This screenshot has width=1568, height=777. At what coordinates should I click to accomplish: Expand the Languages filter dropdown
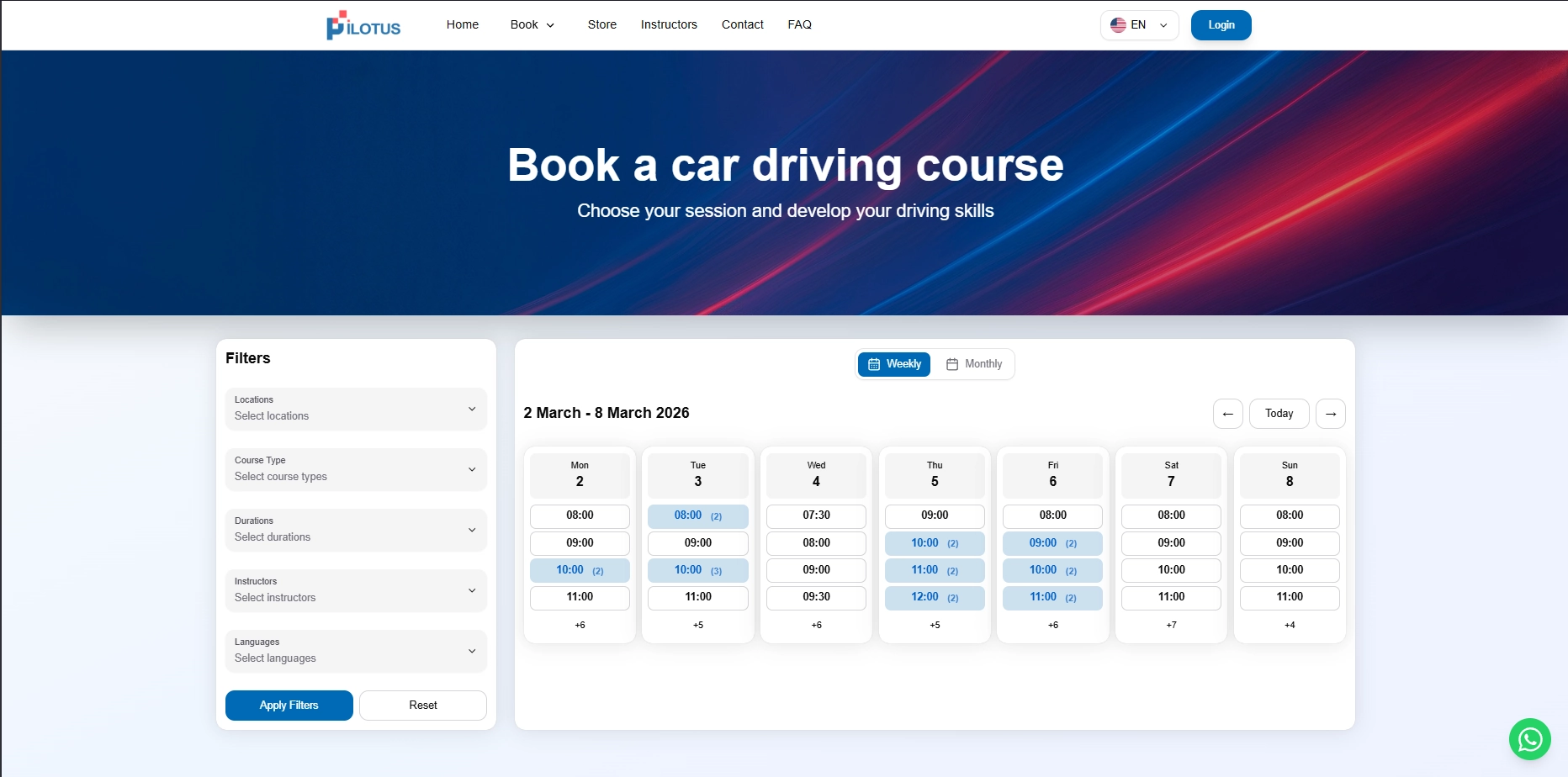(x=356, y=651)
